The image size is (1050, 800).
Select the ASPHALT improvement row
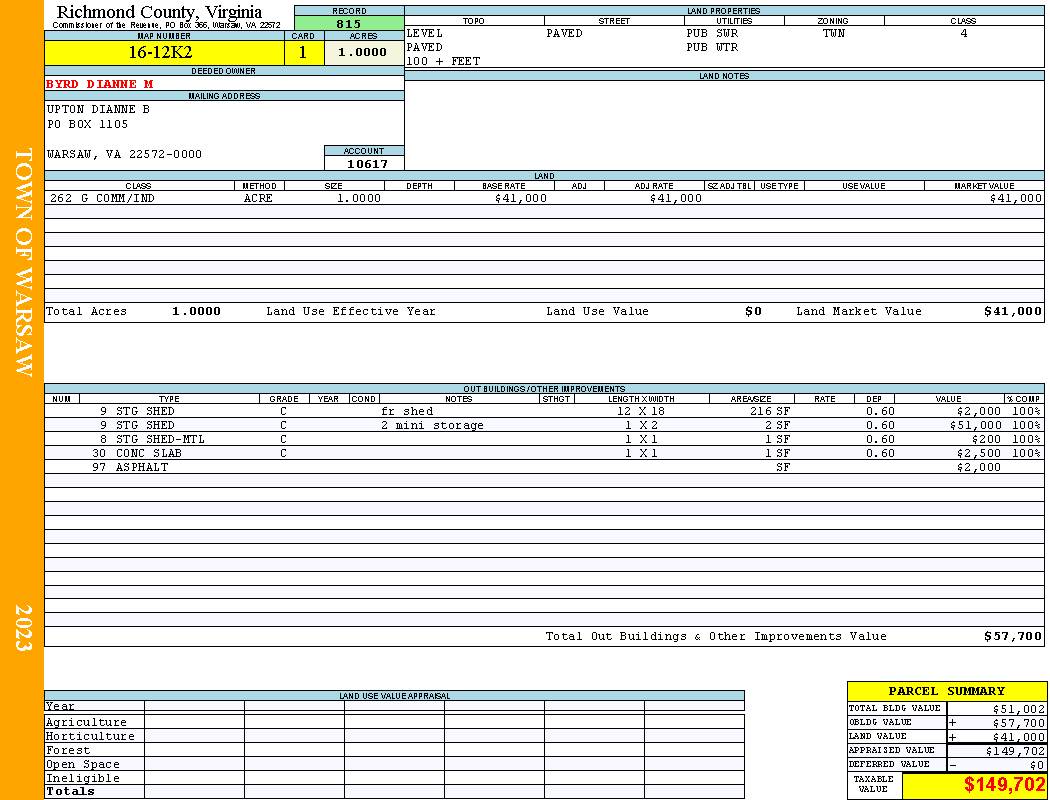[x=544, y=467]
